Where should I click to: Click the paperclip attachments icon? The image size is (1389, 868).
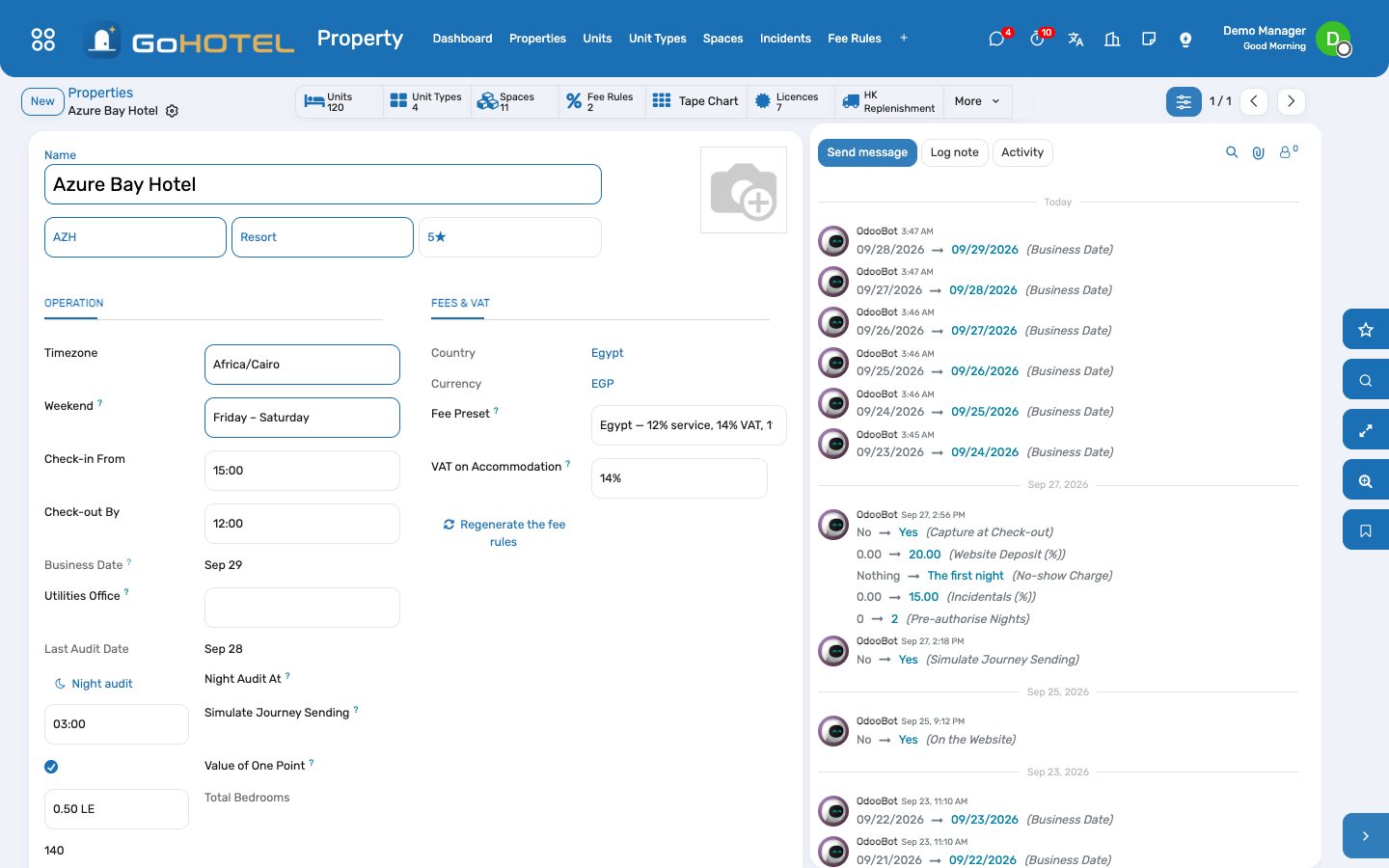(1258, 152)
